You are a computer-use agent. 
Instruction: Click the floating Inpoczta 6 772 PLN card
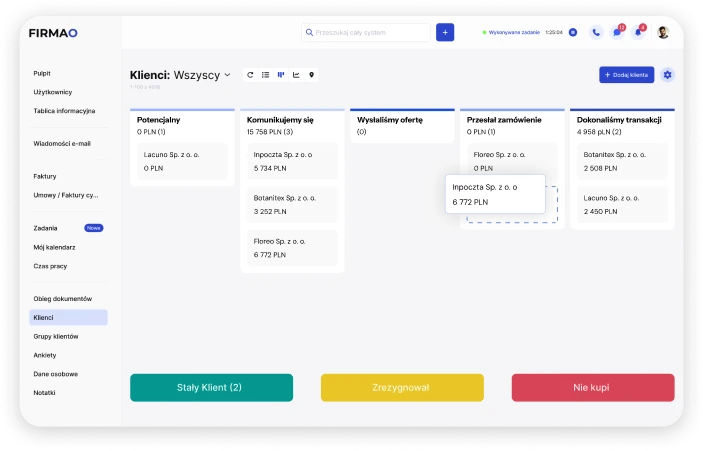tap(495, 194)
